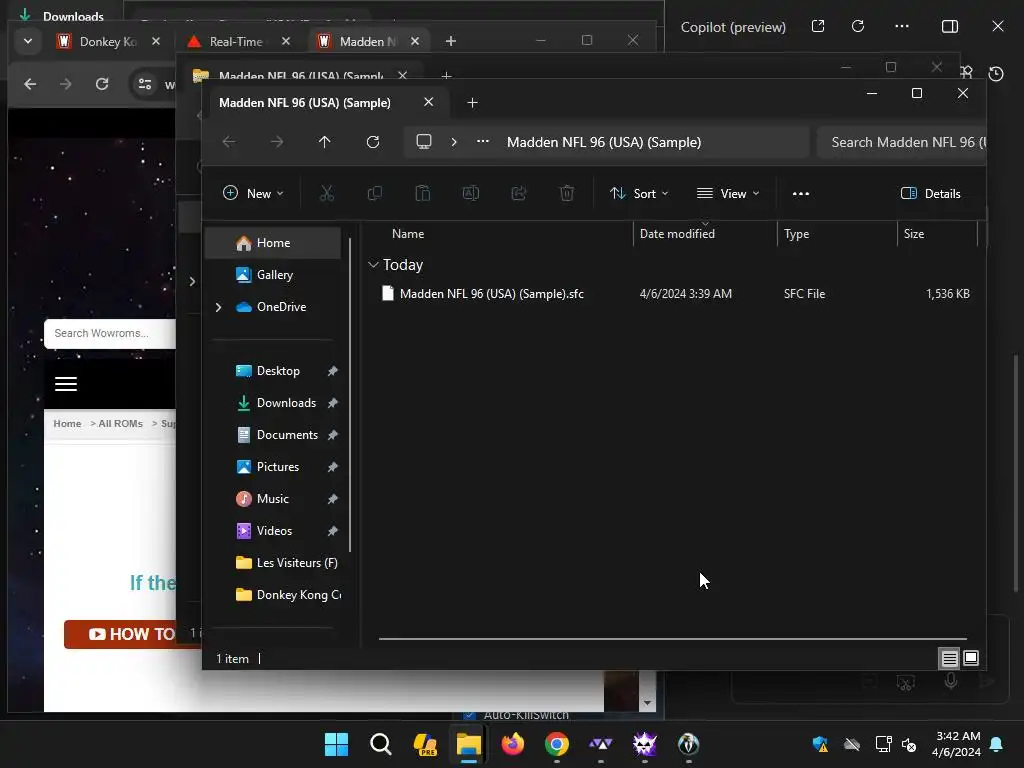Reload the Chrome page
This screenshot has width=1024, height=768.
(x=102, y=84)
